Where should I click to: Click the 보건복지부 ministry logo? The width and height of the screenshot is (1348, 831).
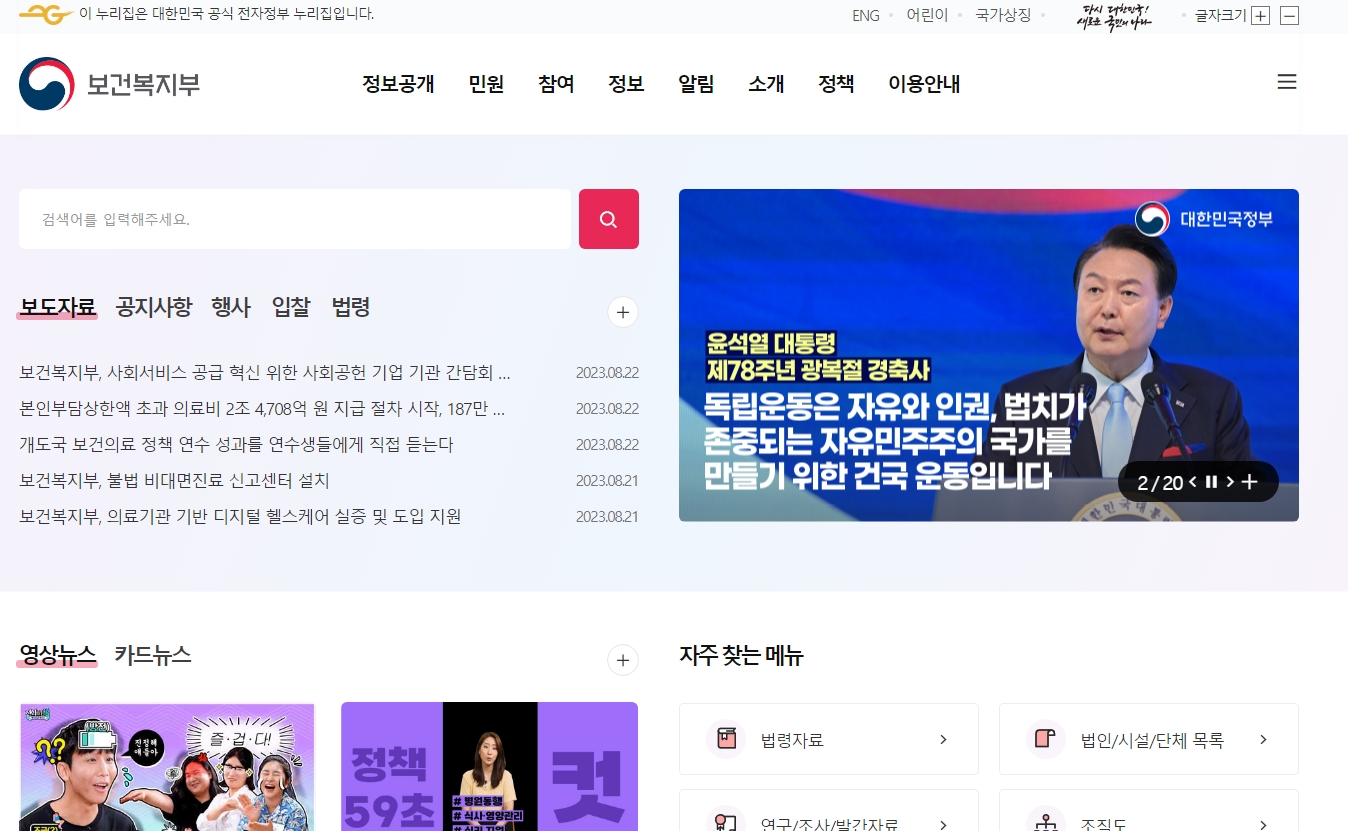point(110,84)
